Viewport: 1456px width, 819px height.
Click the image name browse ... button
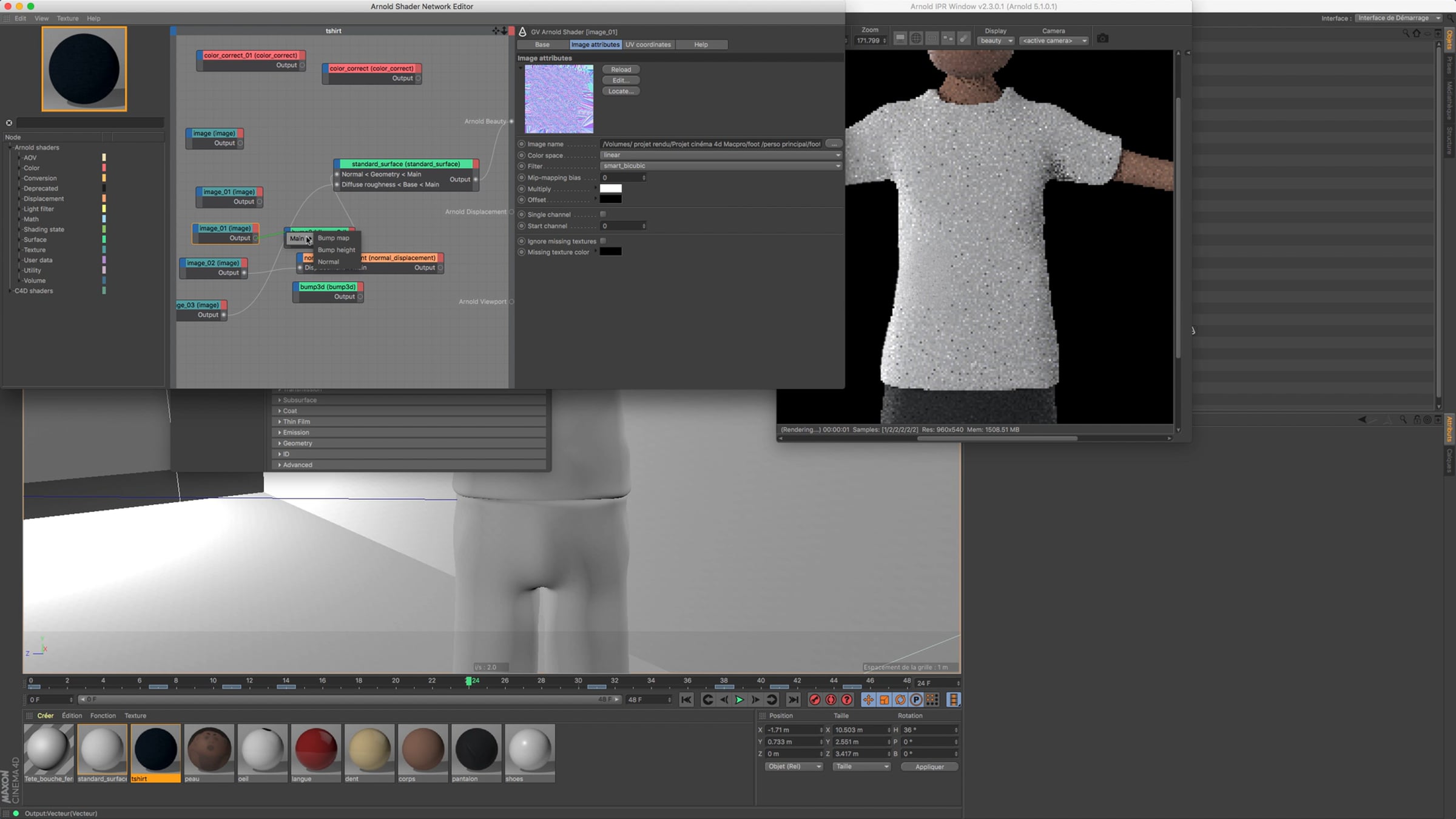click(834, 144)
